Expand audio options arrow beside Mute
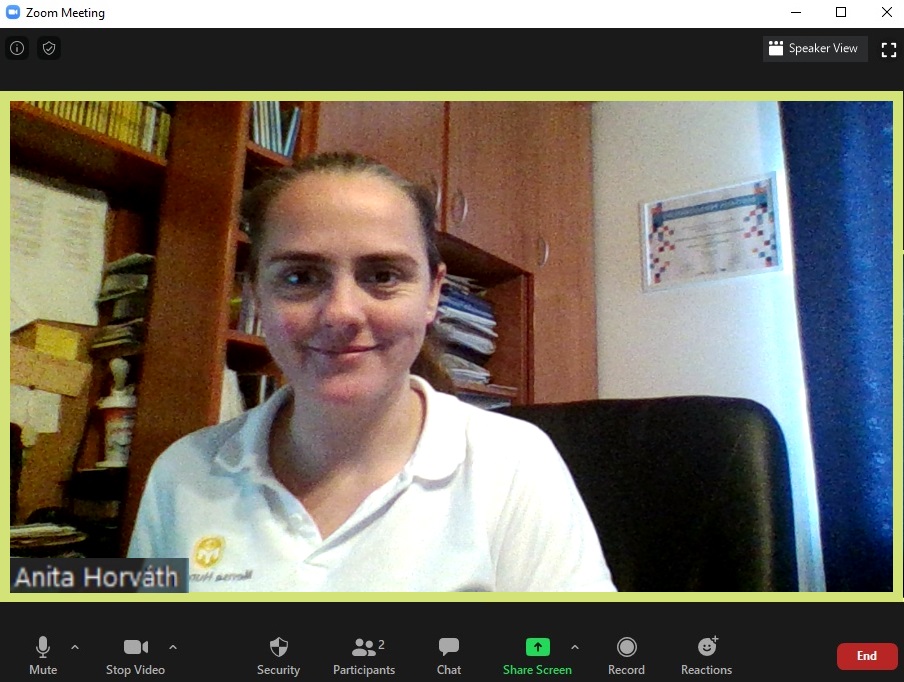The height and width of the screenshot is (682, 904). [x=75, y=647]
